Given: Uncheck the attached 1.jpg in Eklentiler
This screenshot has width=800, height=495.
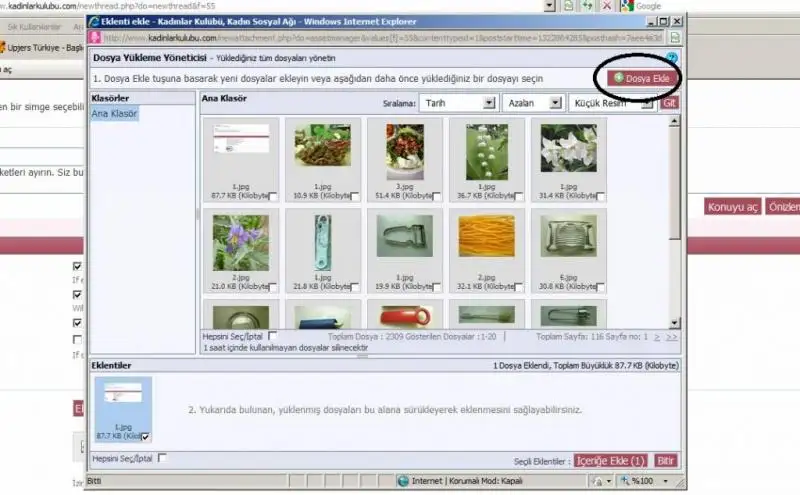Looking at the screenshot, I should 146,437.
